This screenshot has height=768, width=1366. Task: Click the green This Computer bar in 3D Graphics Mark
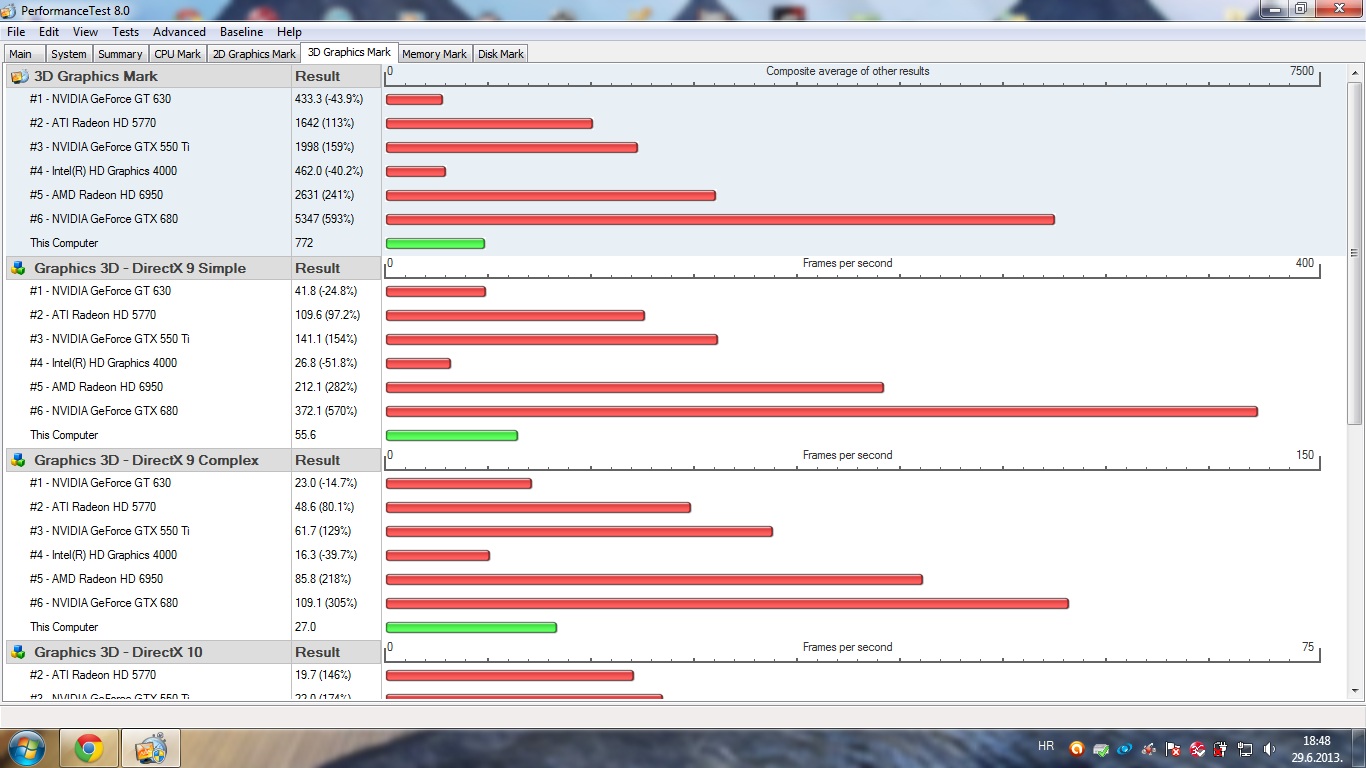point(435,244)
